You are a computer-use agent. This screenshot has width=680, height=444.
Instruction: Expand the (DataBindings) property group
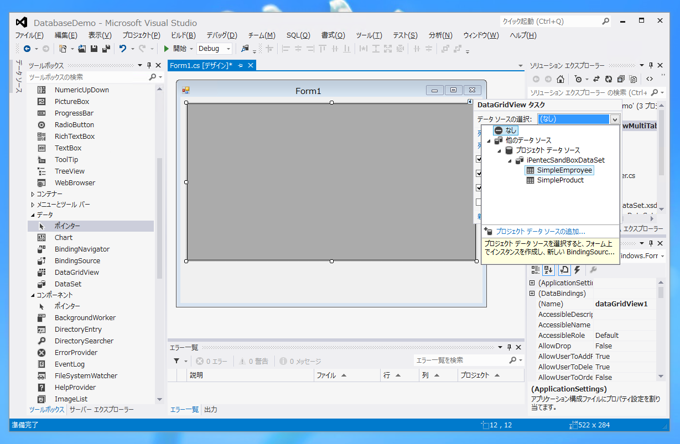point(532,294)
